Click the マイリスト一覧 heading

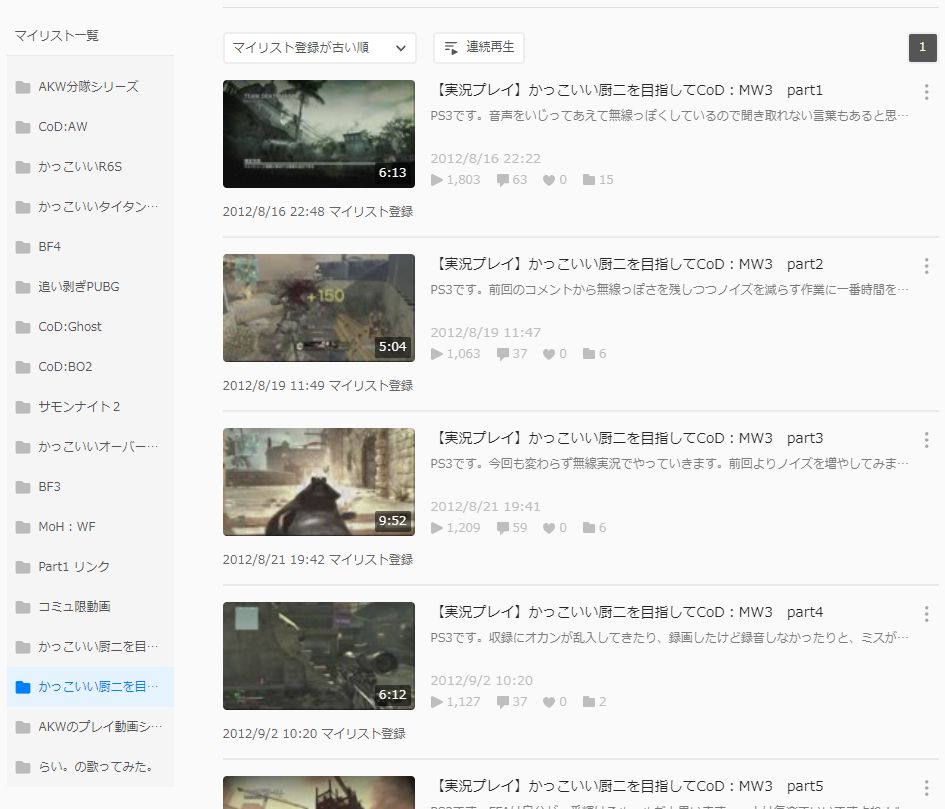click(x=57, y=36)
